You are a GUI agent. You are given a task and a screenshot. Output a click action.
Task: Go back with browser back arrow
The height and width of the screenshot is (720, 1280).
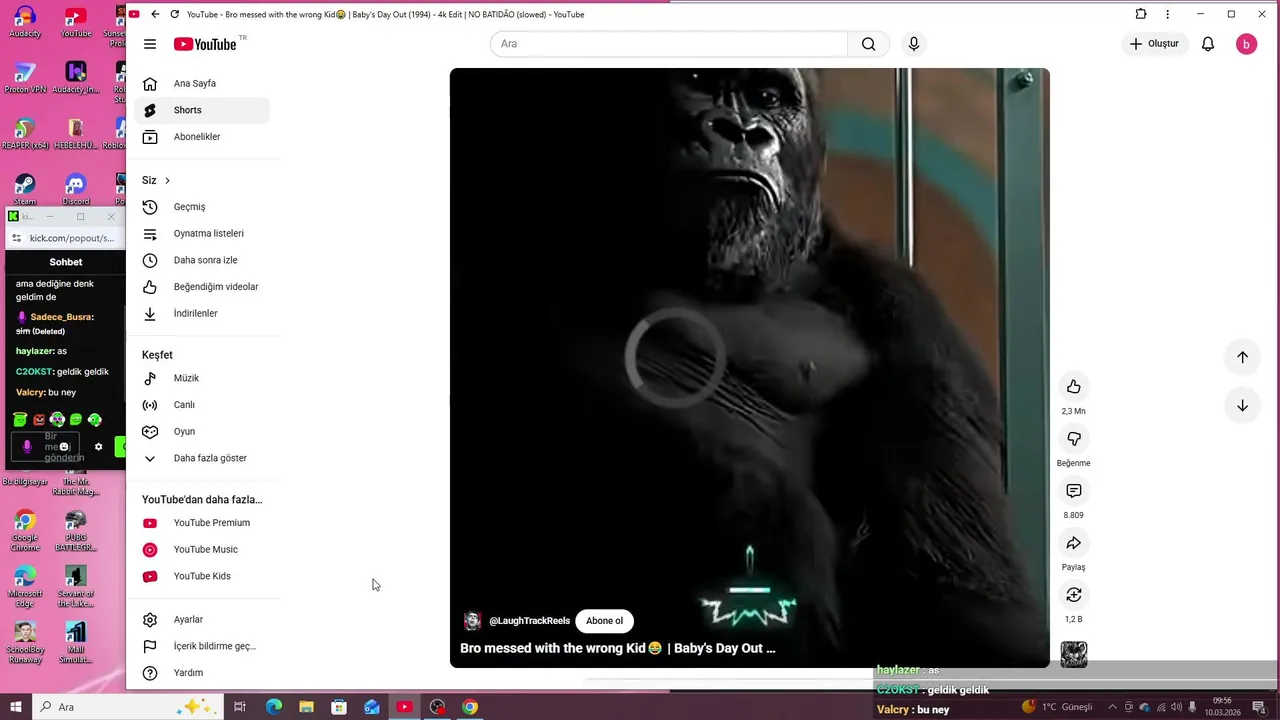pyautogui.click(x=155, y=14)
